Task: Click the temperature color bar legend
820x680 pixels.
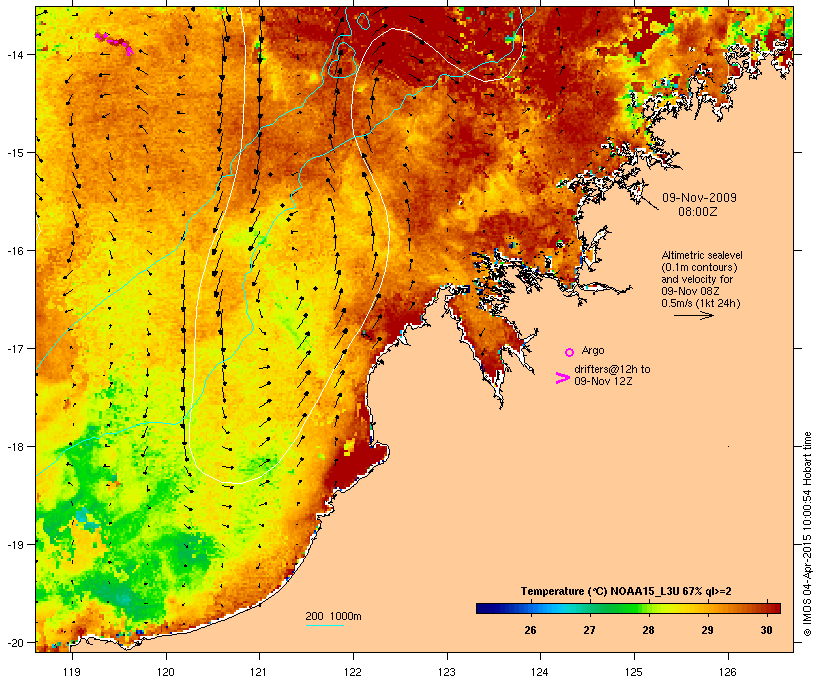Action: coord(628,608)
